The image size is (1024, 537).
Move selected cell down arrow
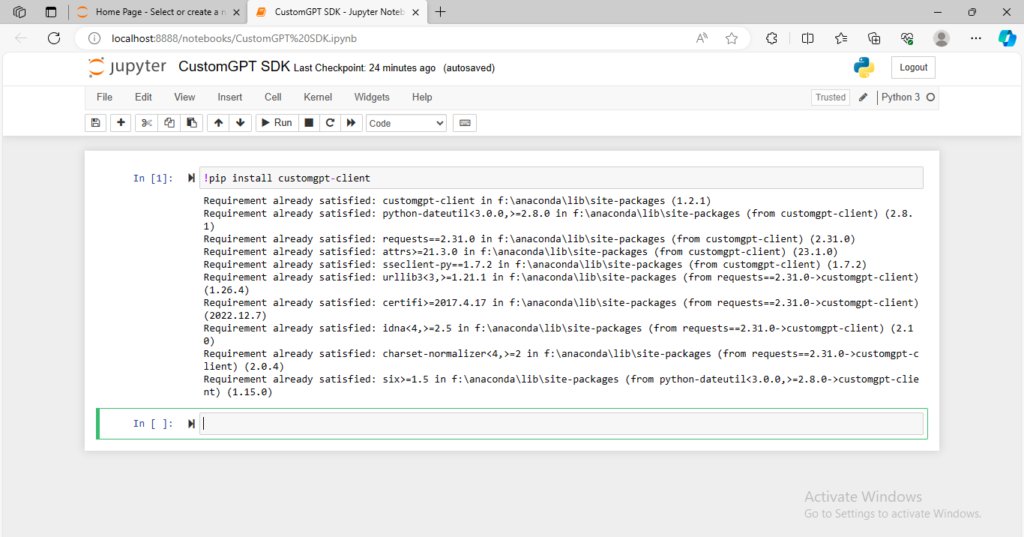tap(239, 123)
